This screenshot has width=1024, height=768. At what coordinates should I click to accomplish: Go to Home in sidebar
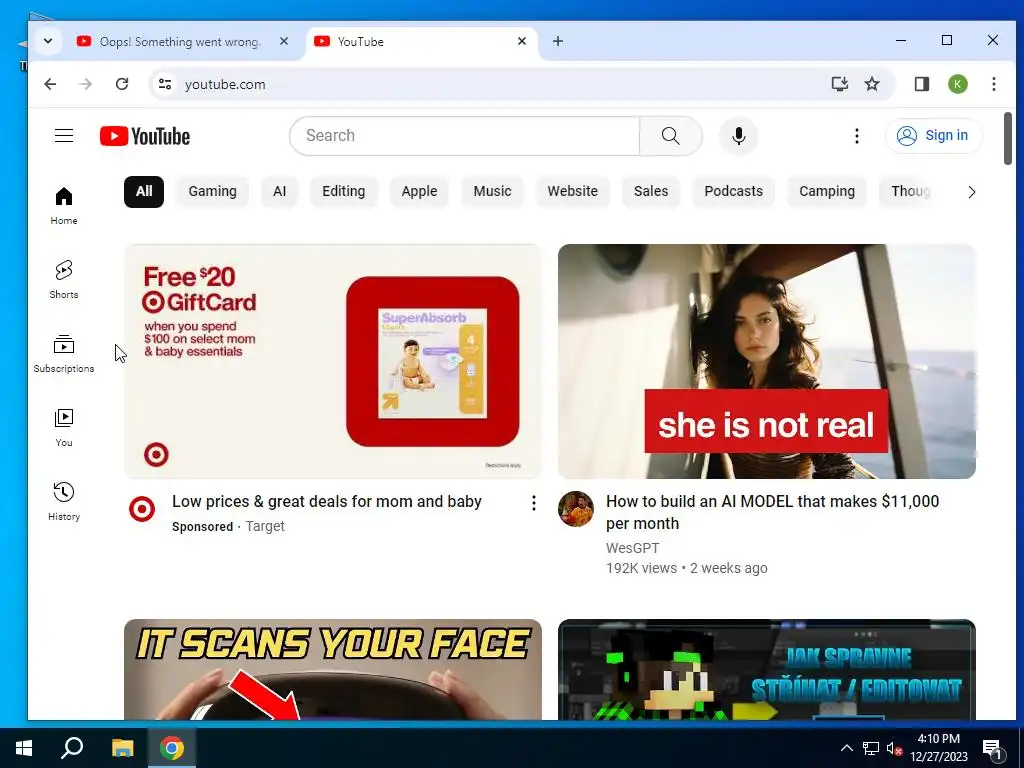coord(64,206)
